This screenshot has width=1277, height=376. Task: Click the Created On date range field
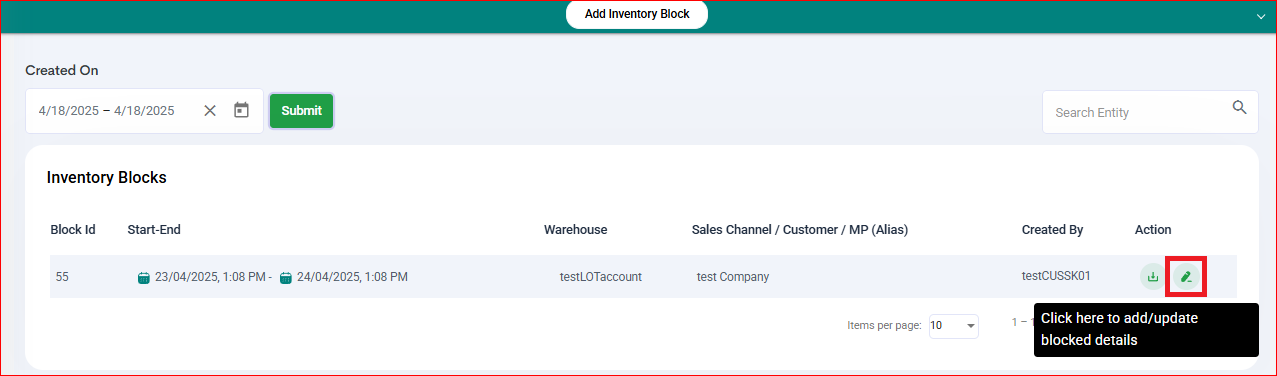pyautogui.click(x=144, y=111)
